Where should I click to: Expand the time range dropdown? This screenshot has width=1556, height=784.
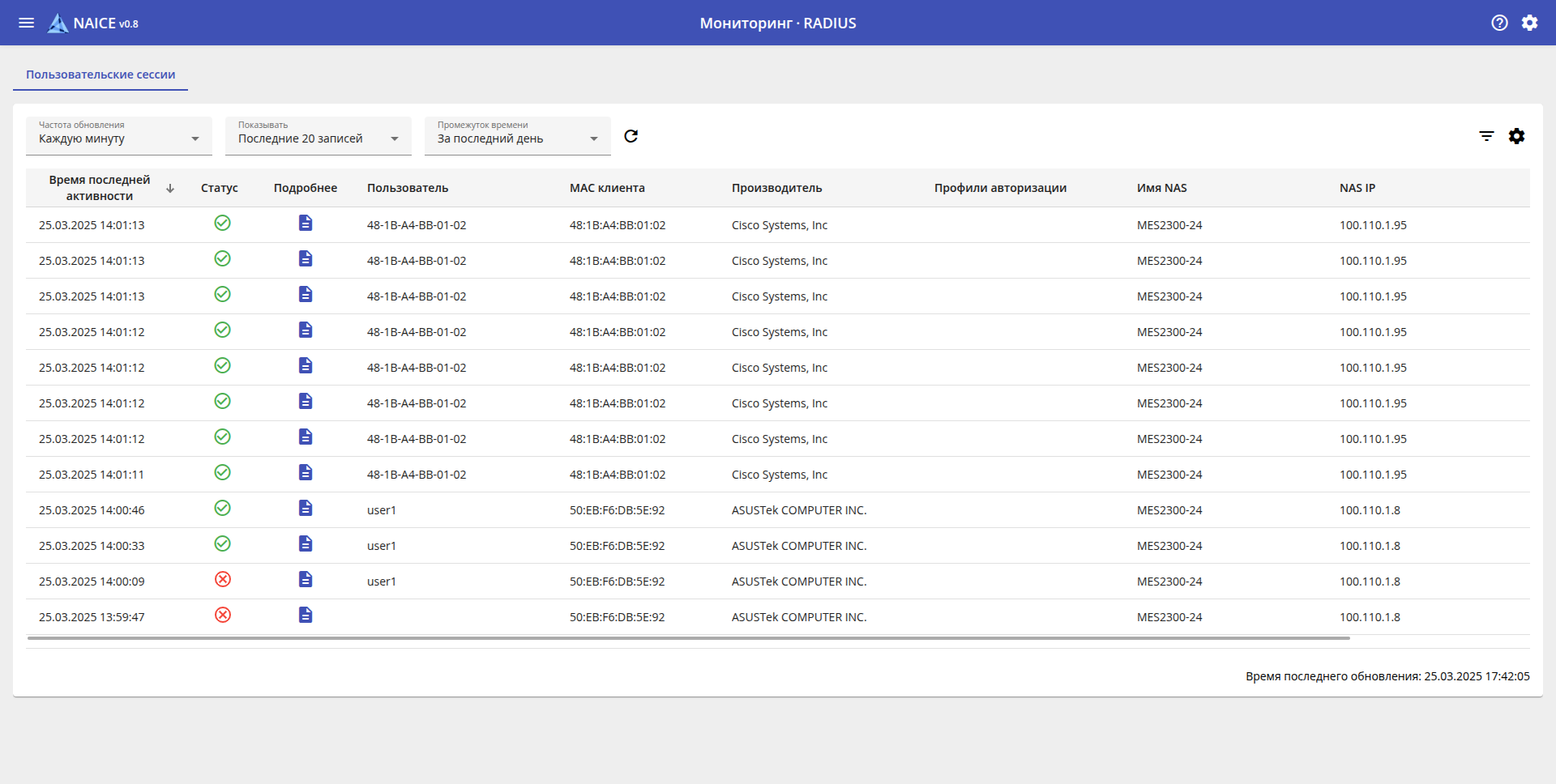517,136
